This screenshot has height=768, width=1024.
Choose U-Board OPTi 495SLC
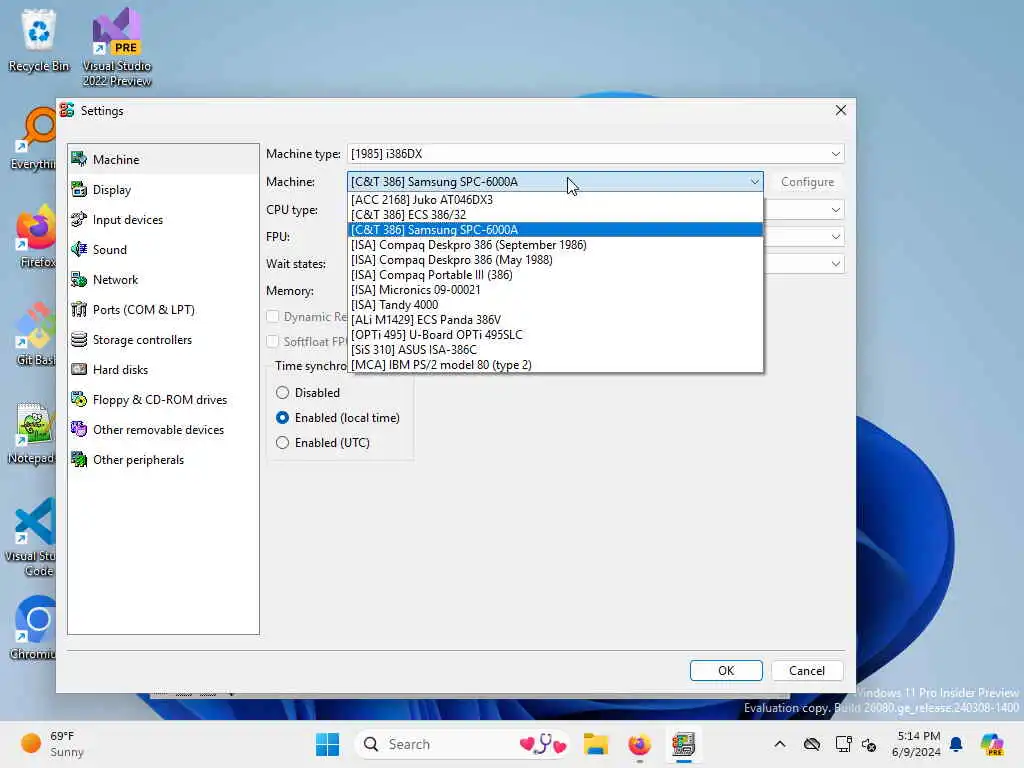click(x=555, y=335)
